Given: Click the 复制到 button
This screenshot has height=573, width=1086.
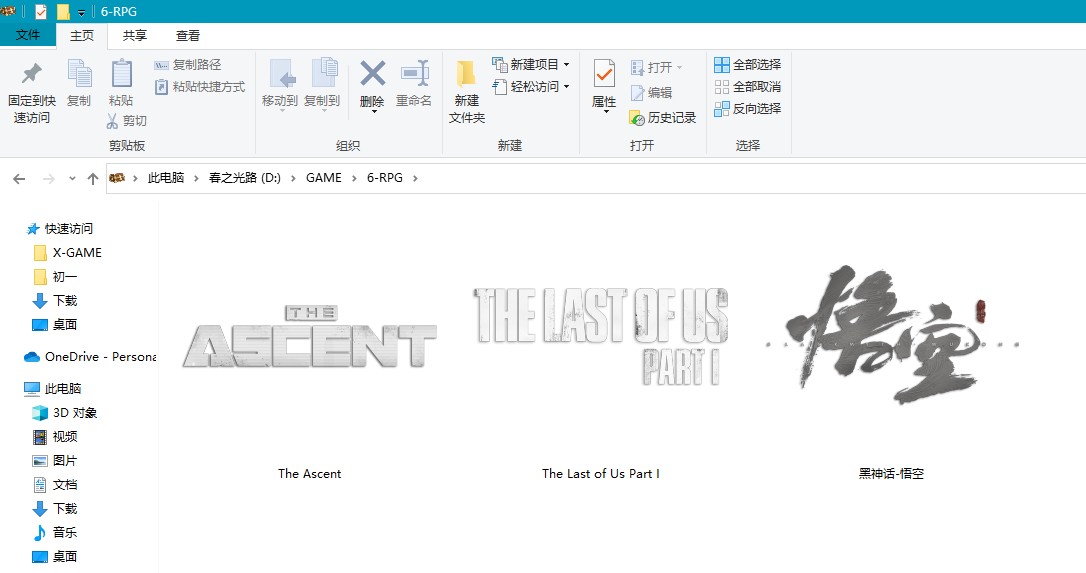Looking at the screenshot, I should tap(322, 85).
